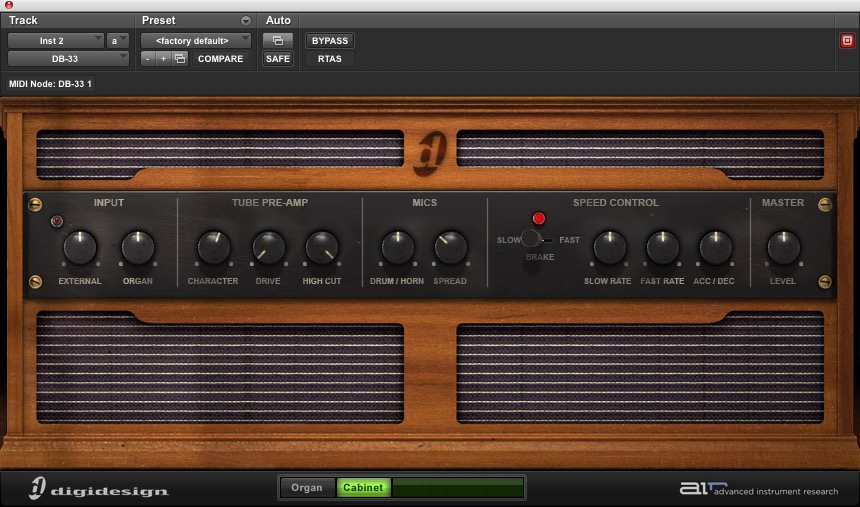860x507 pixels.
Task: Toggle the BYPASS button
Action: point(330,41)
